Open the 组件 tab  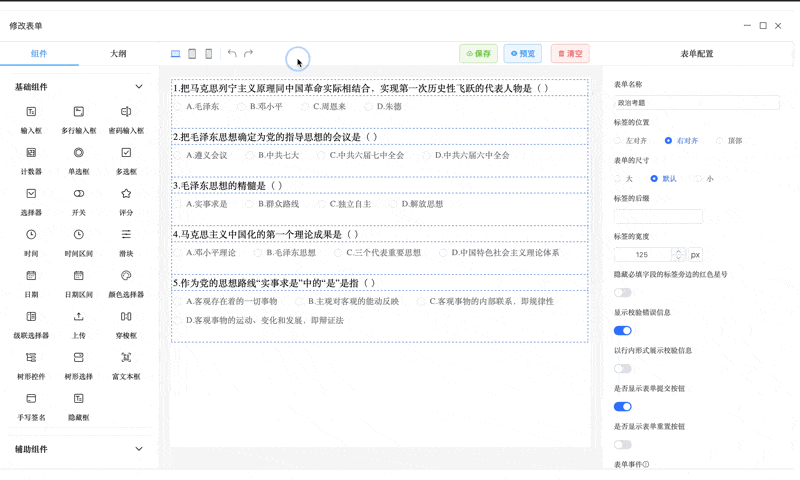coord(39,54)
